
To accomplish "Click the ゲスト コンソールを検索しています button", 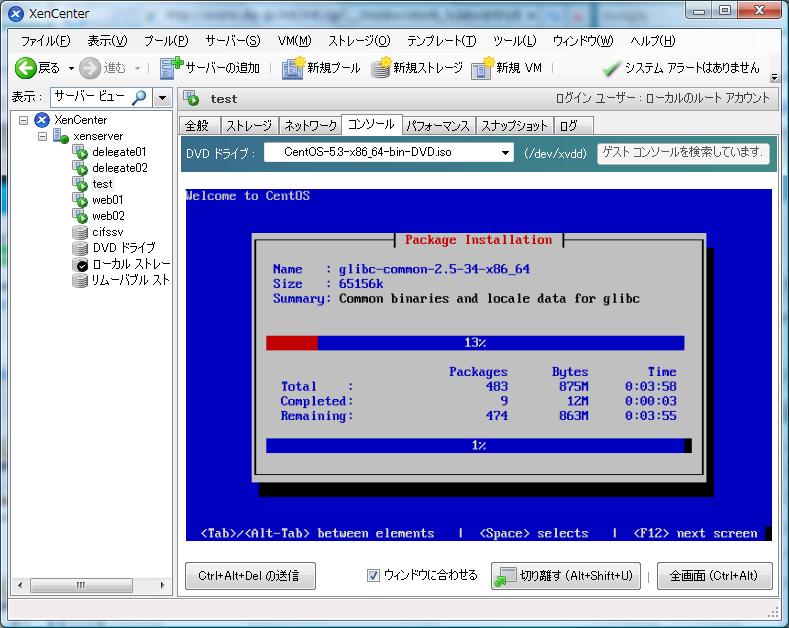I will [683, 153].
